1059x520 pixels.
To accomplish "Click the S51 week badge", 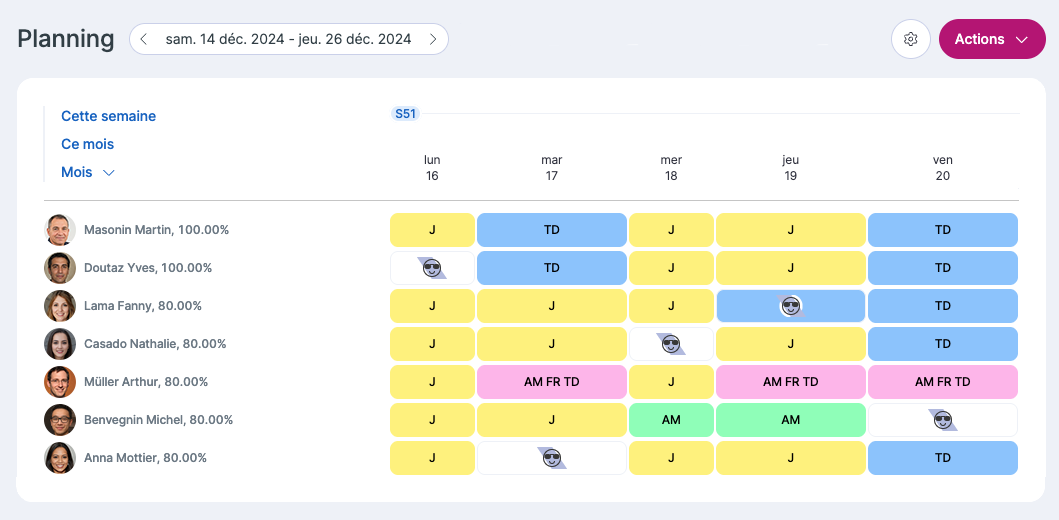I will pos(405,113).
